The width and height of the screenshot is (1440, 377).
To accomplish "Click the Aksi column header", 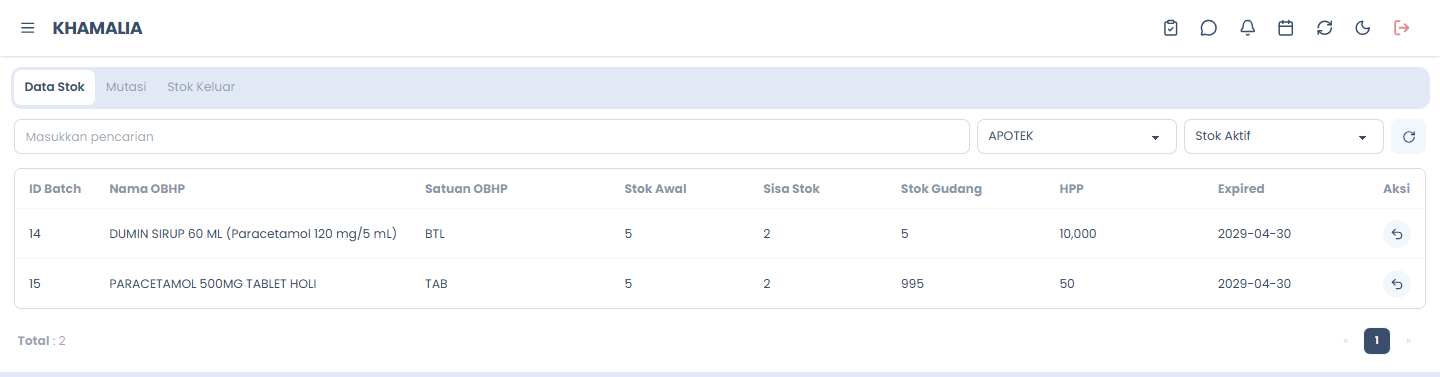I will [1396, 189].
